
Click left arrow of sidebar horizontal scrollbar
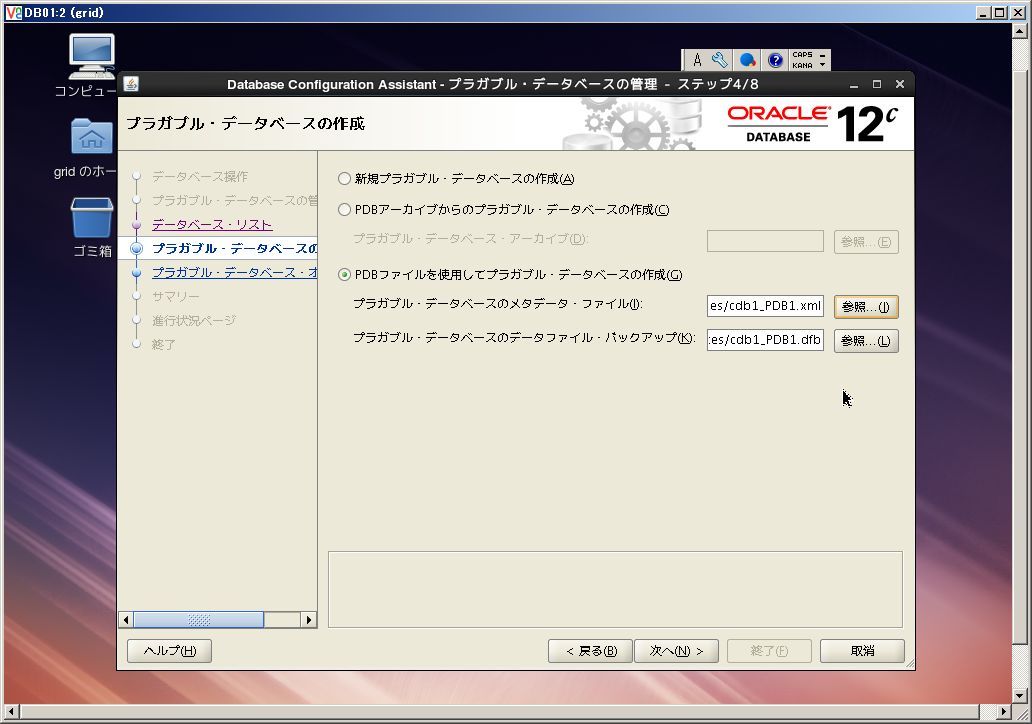(x=126, y=619)
